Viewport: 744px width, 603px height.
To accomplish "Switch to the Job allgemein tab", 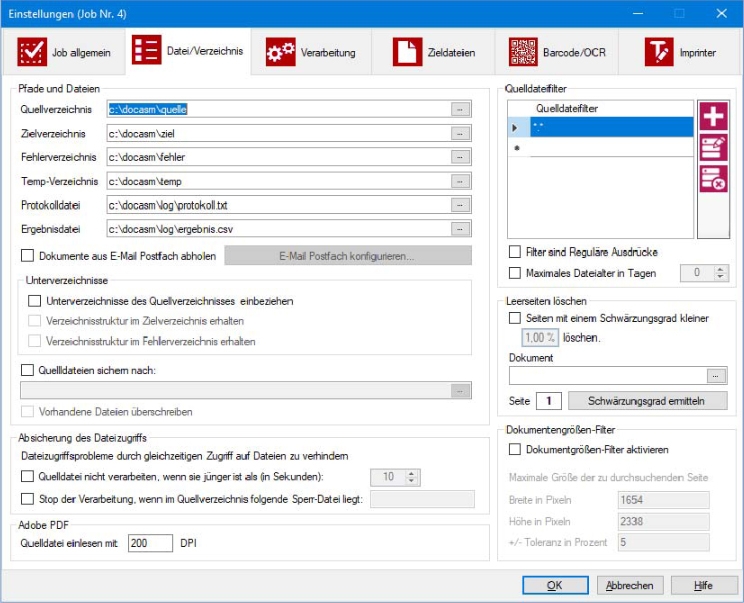I will (x=64, y=52).
